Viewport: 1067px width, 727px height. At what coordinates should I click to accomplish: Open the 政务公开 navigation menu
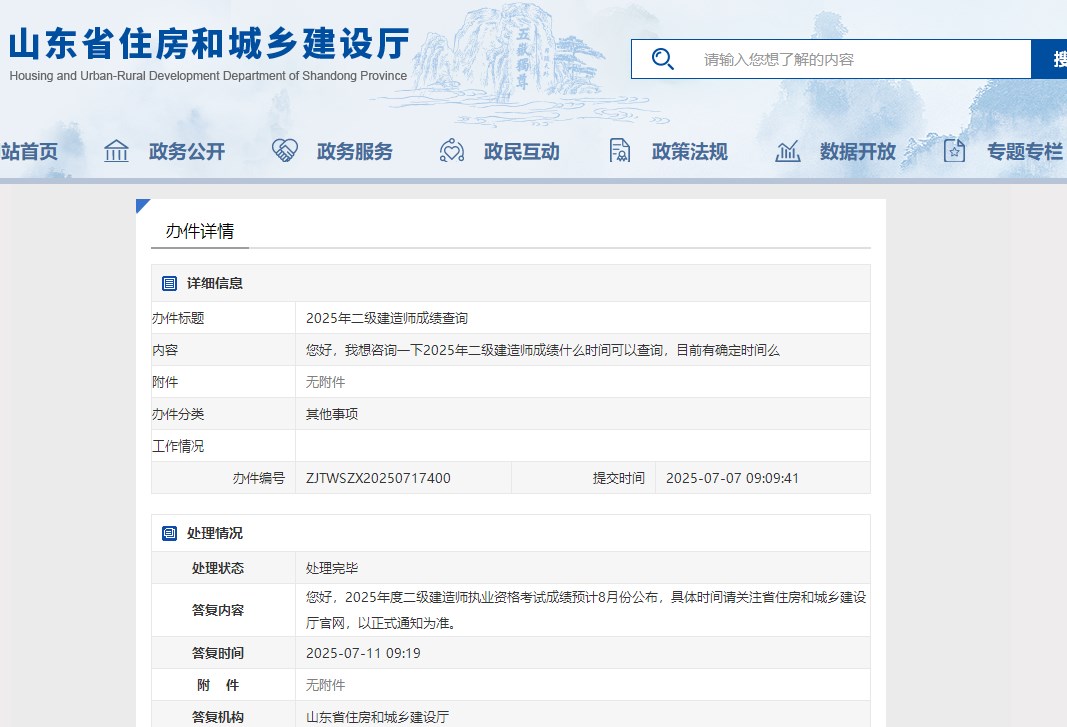187,152
